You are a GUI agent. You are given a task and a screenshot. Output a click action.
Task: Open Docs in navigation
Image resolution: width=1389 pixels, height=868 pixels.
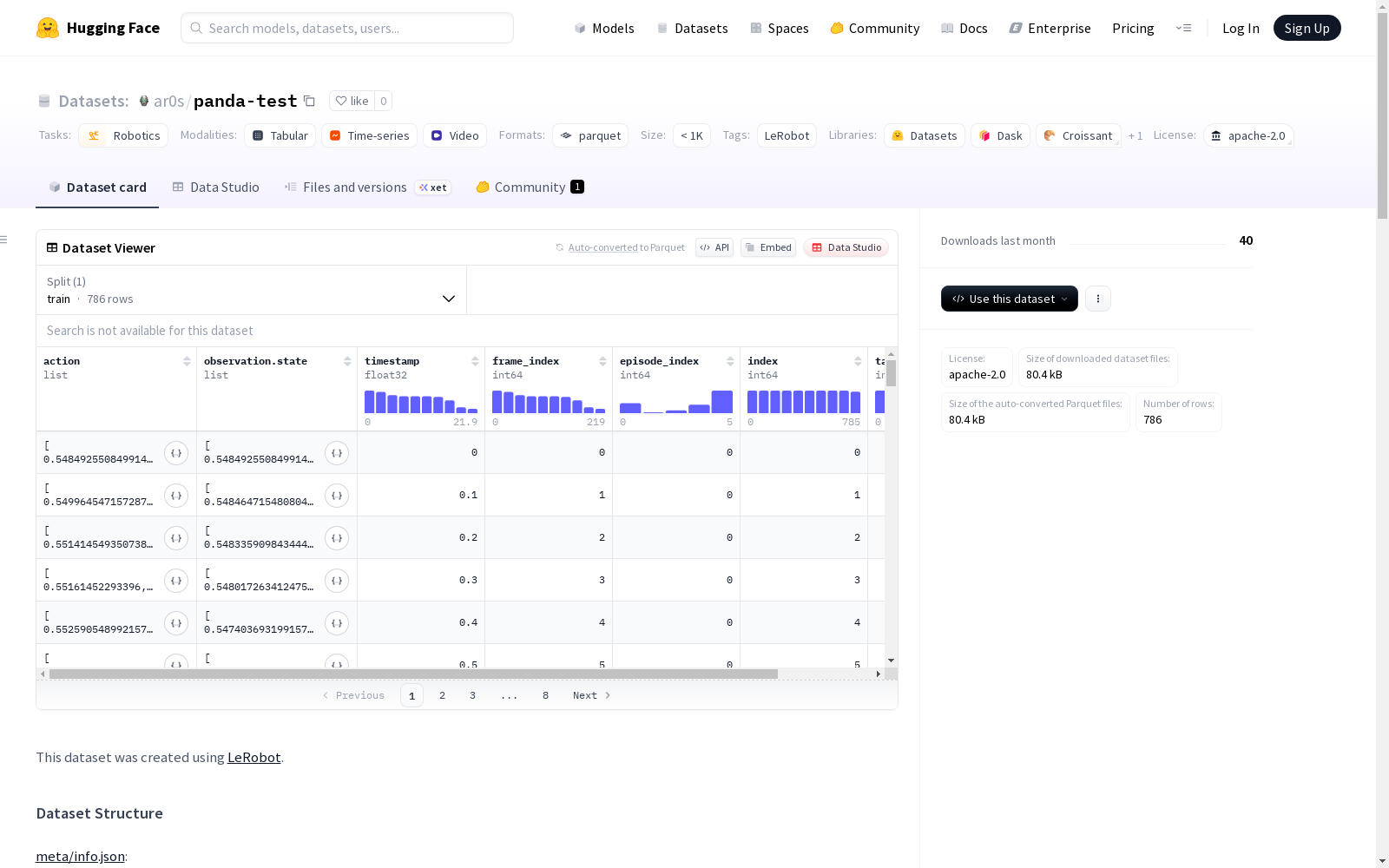tap(964, 28)
